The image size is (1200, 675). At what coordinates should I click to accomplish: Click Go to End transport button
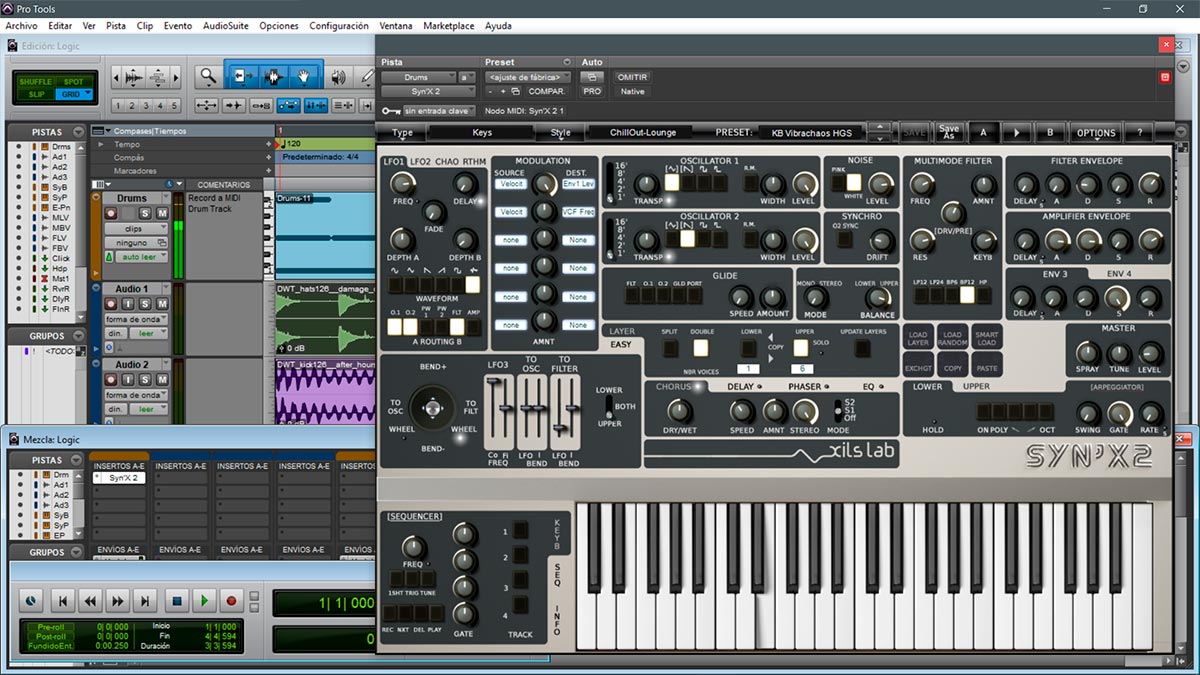pos(147,601)
